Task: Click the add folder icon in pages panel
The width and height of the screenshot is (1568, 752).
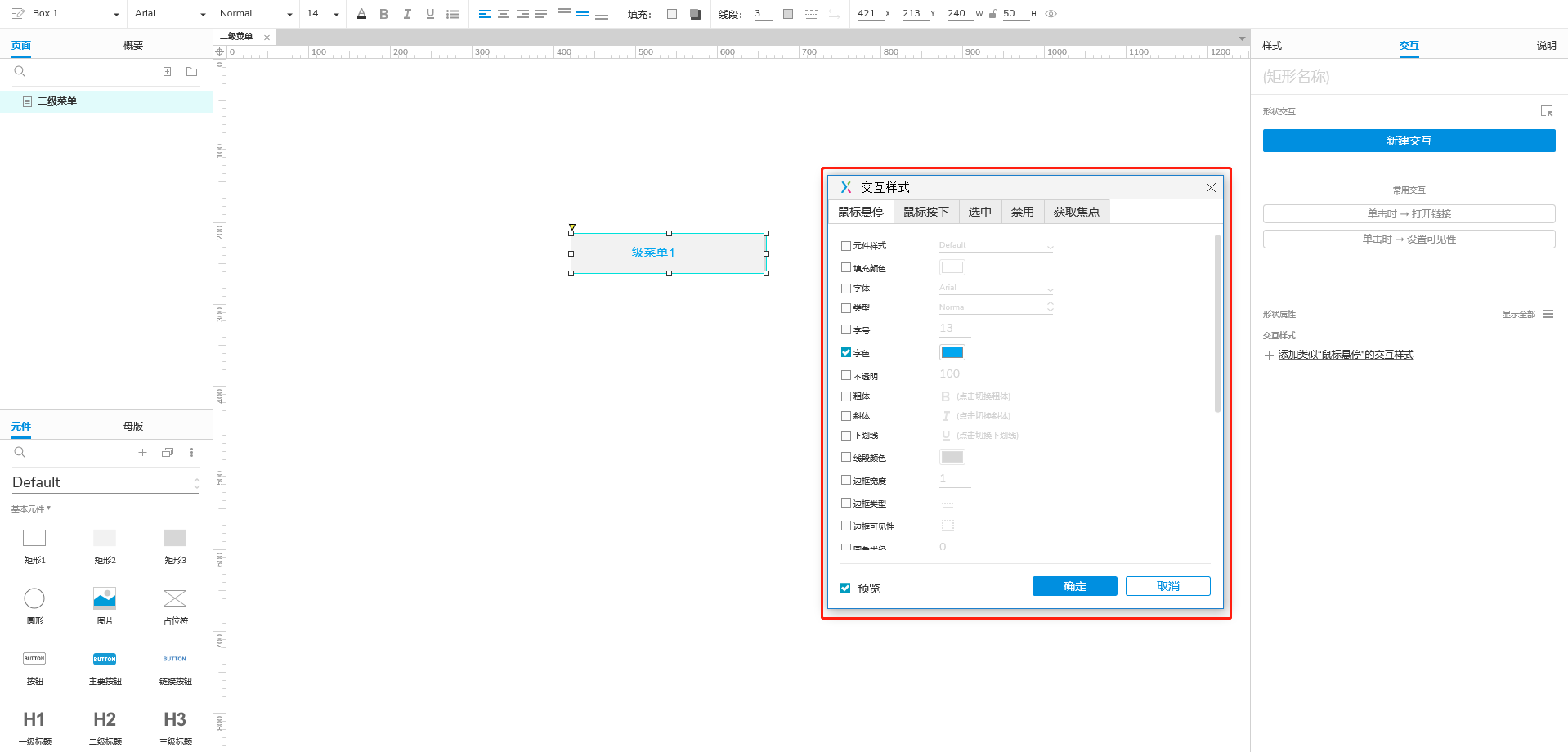Action: click(192, 72)
